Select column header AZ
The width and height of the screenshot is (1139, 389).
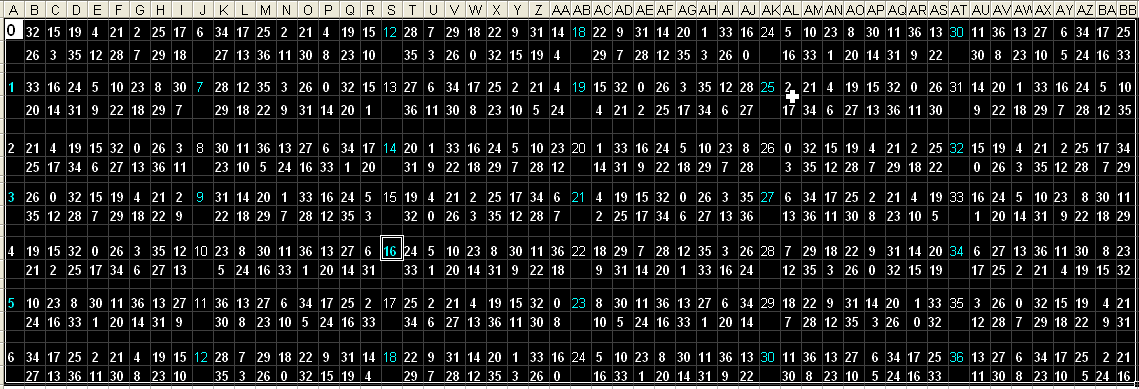tap(1085, 11)
